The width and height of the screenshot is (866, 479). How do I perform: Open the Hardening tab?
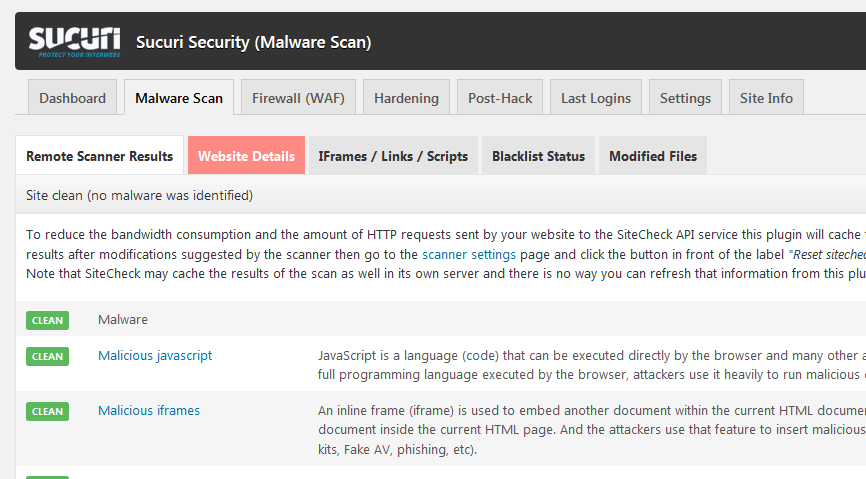coord(406,98)
